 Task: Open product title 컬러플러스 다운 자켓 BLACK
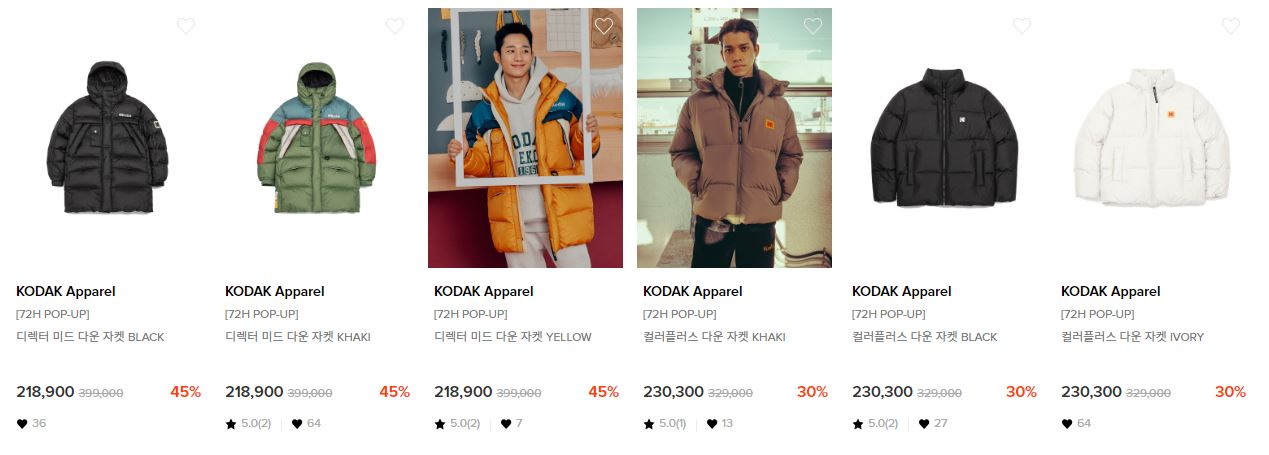(925, 337)
